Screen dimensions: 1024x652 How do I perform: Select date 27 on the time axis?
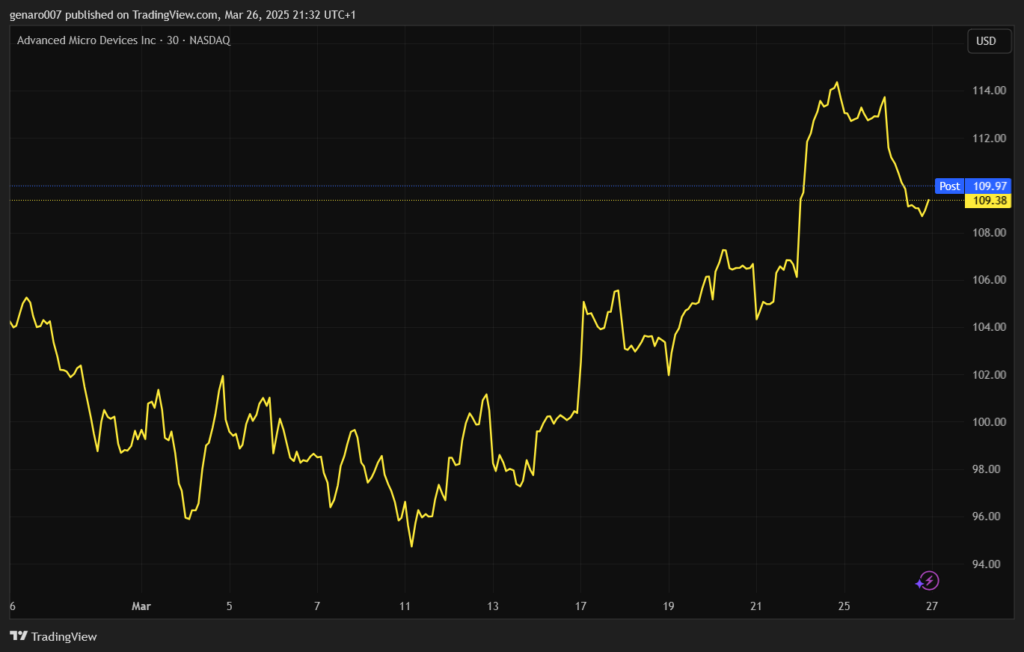tap(932, 606)
